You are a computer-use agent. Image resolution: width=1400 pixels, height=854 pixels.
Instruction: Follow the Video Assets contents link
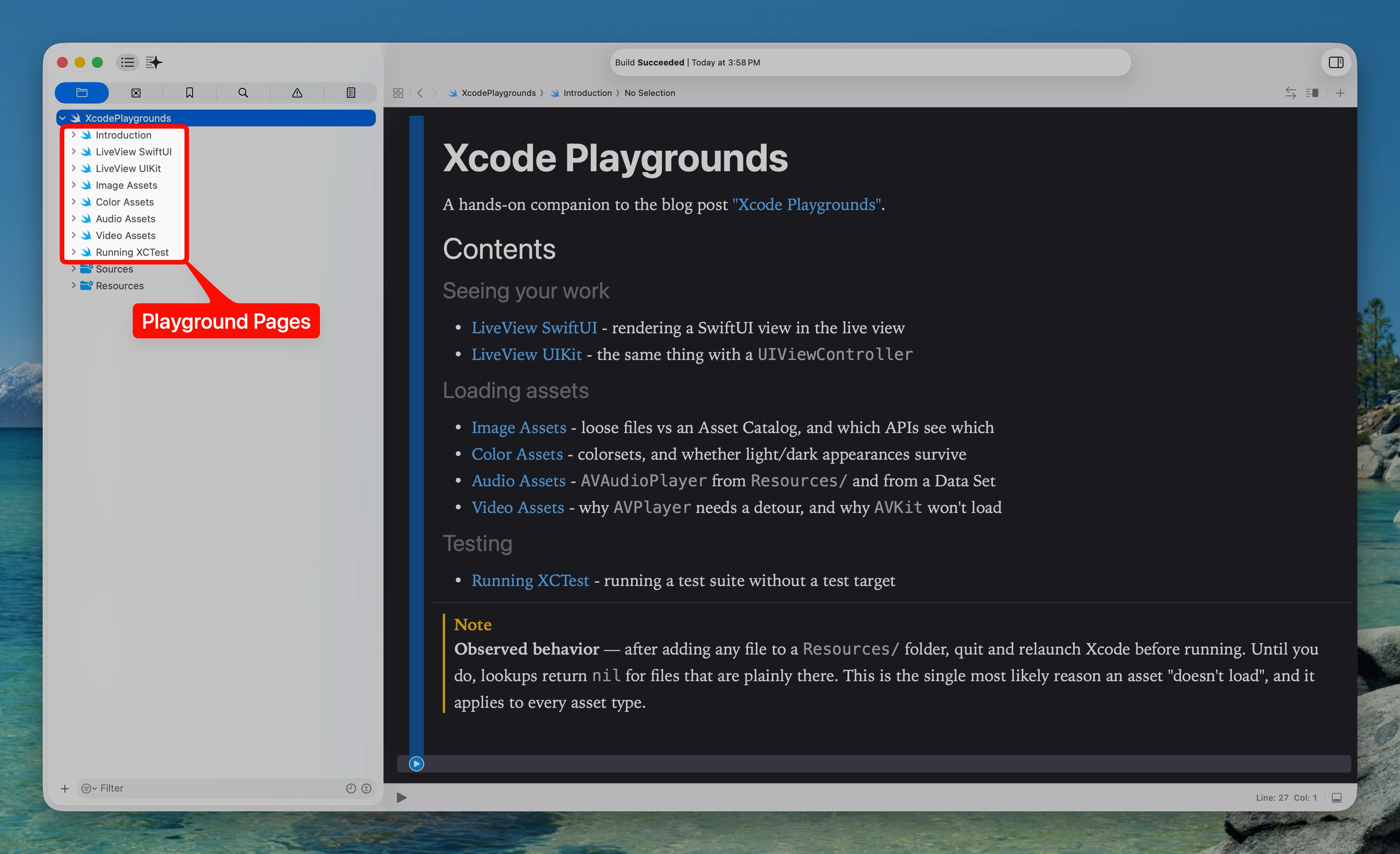pyautogui.click(x=518, y=507)
